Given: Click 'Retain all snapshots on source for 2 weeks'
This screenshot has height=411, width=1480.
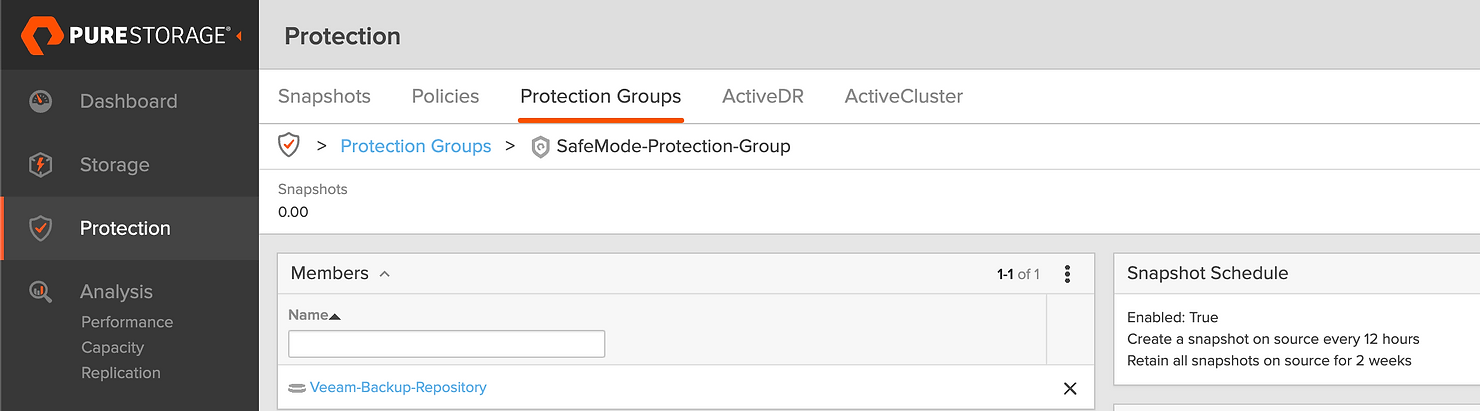Looking at the screenshot, I should (1269, 360).
